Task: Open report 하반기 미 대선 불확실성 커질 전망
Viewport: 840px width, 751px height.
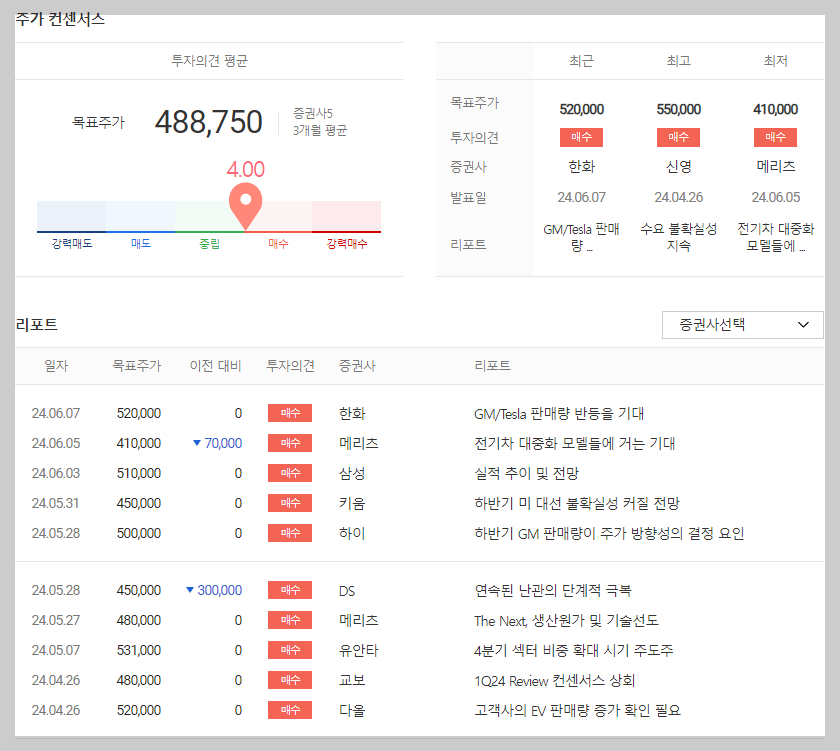Action: pyautogui.click(x=576, y=504)
